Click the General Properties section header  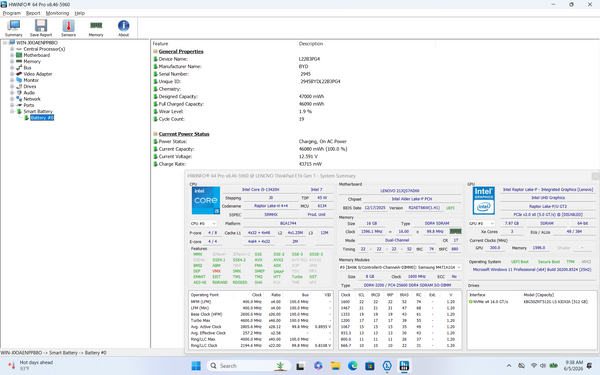tap(181, 51)
